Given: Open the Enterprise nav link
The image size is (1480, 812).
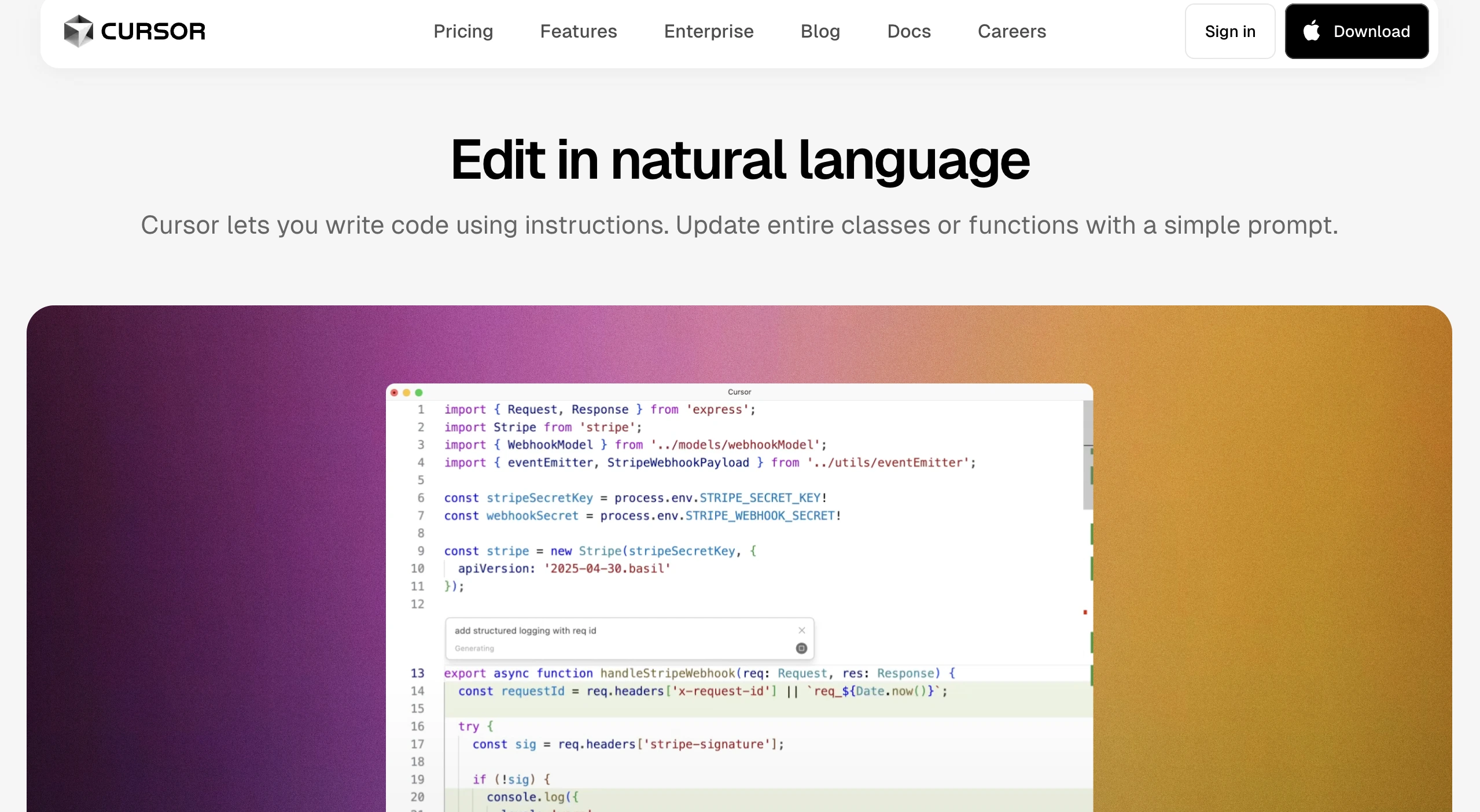Looking at the screenshot, I should 709,31.
